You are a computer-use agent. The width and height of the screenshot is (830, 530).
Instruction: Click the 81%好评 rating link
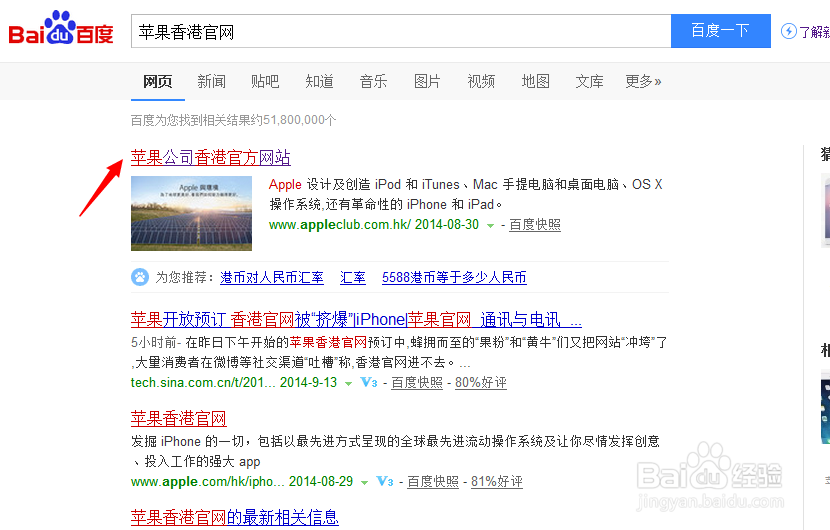point(497,481)
